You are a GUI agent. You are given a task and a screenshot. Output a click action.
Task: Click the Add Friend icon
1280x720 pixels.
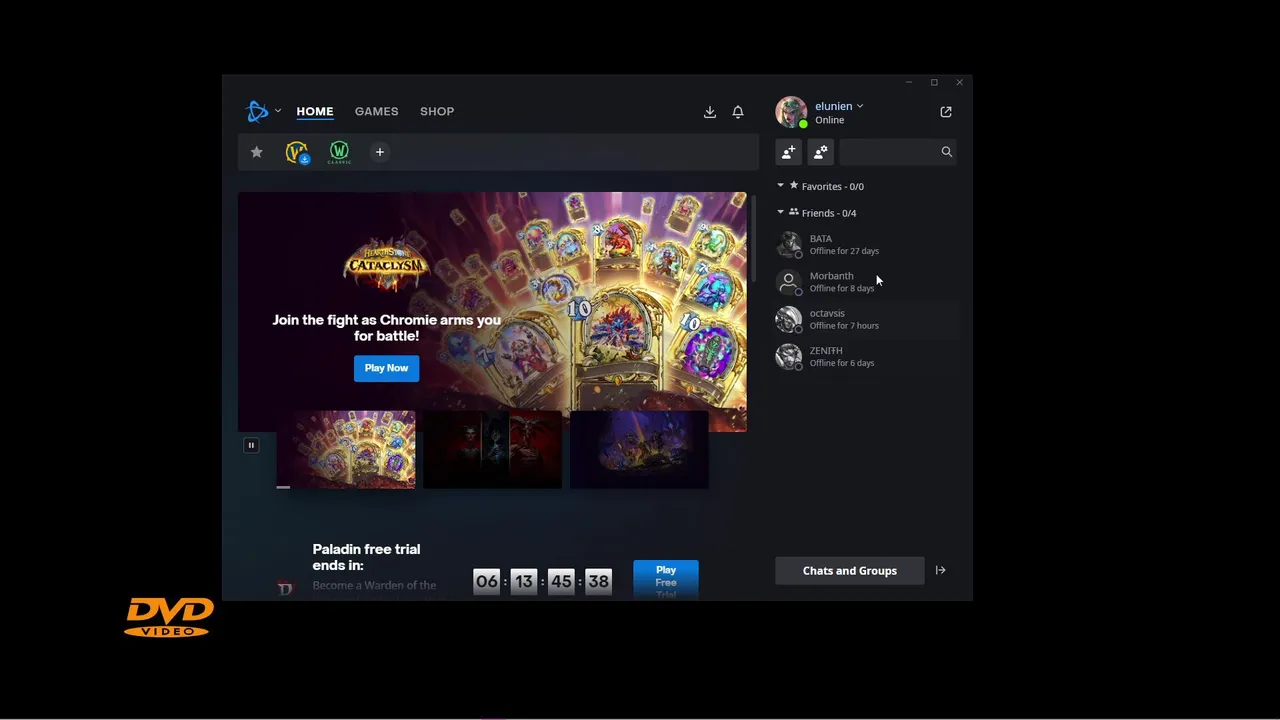788,152
